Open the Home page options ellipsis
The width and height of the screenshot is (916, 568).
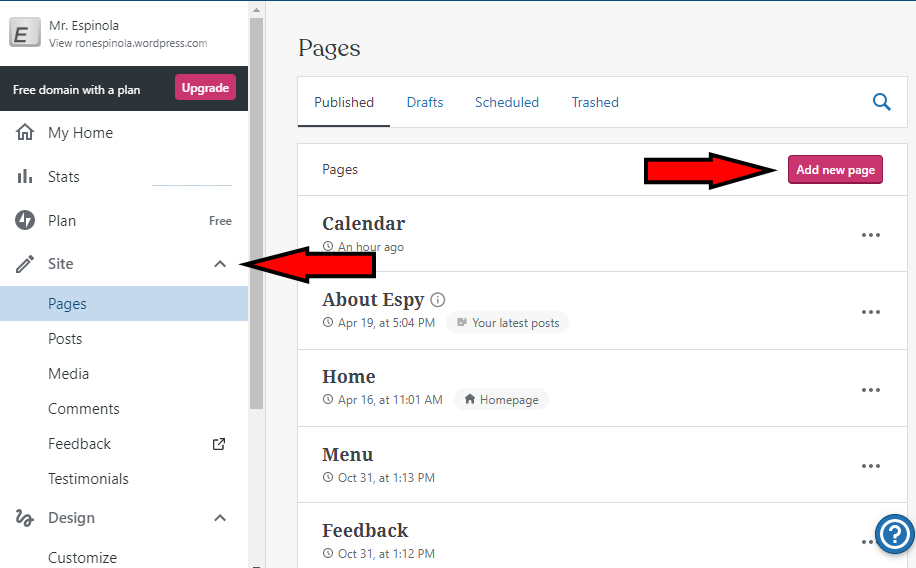tap(871, 390)
